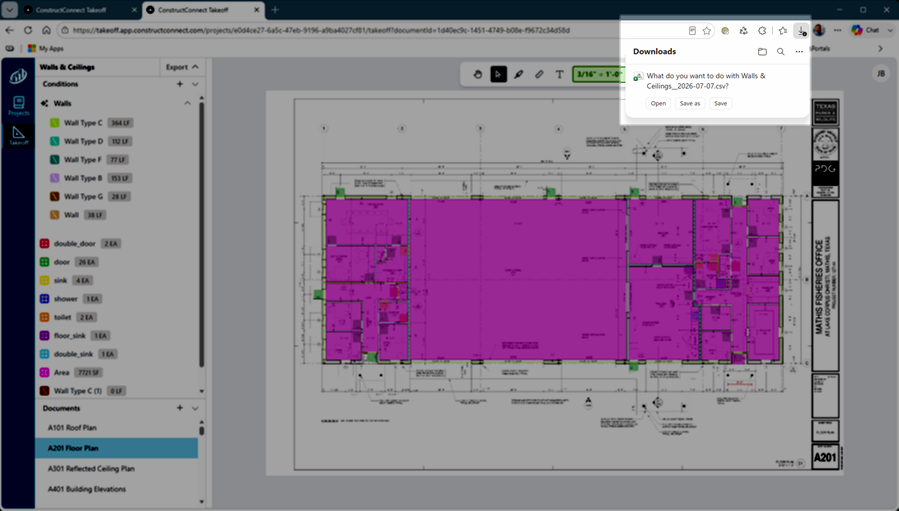
Task: Expand the Copilot Chat dropdown arrow
Action: pyautogui.click(x=890, y=30)
